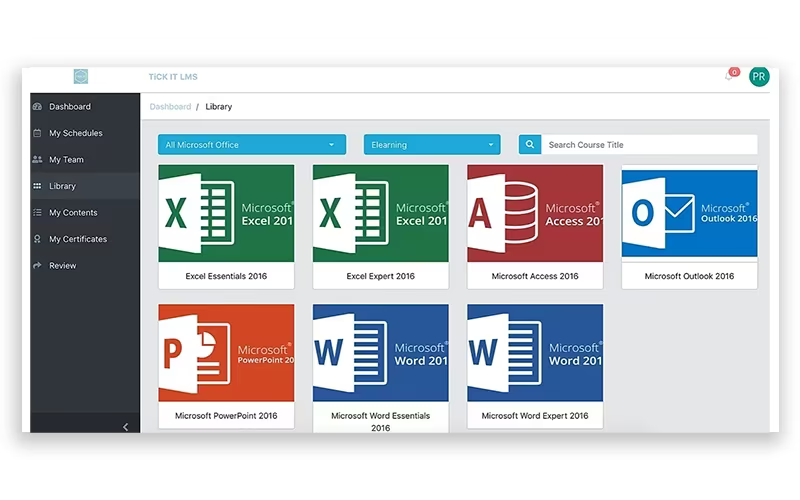800x500 pixels.
Task: Click the Library breadcrumb text
Action: pos(218,107)
